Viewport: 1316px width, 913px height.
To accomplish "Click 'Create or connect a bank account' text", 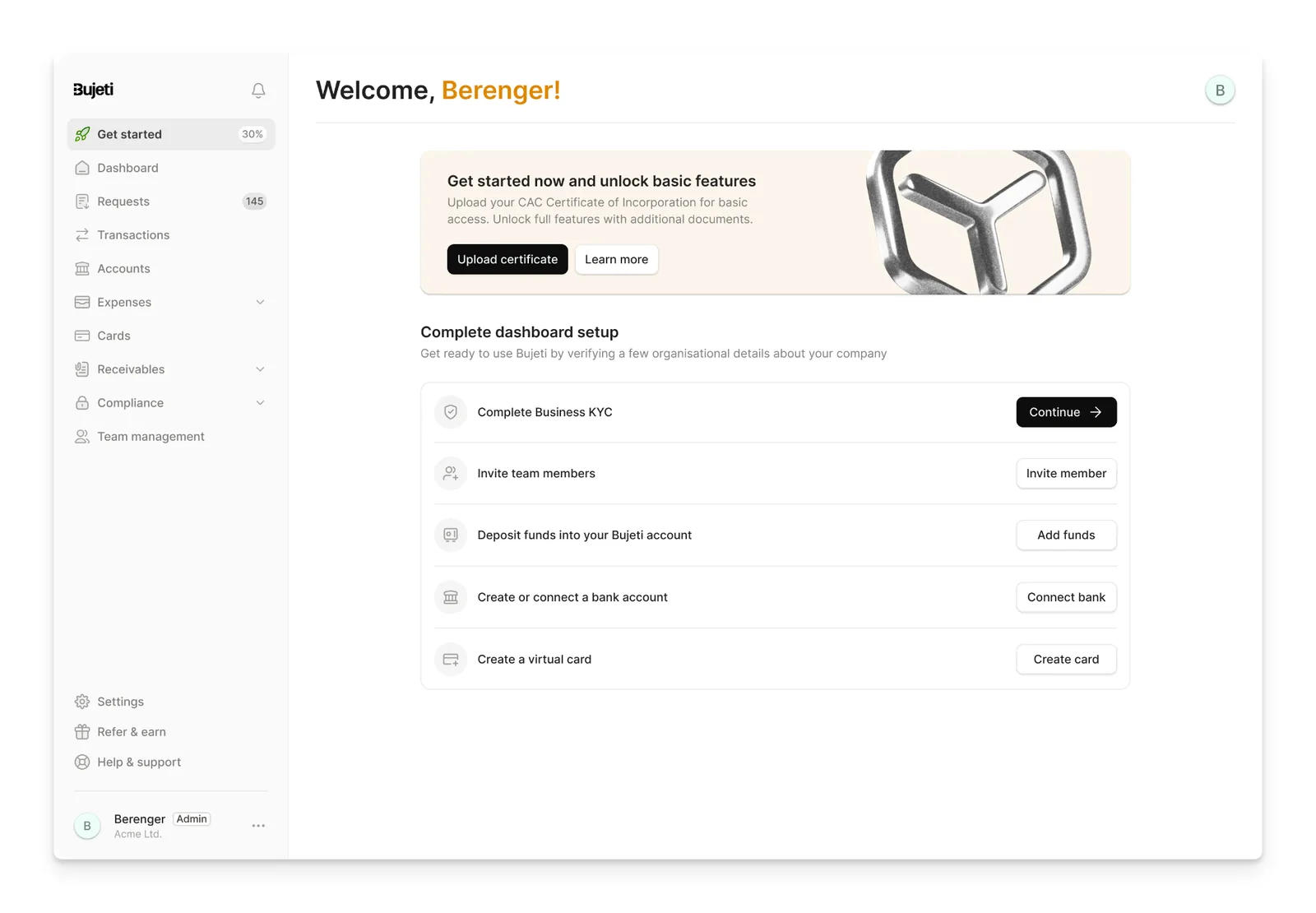I will 572,597.
